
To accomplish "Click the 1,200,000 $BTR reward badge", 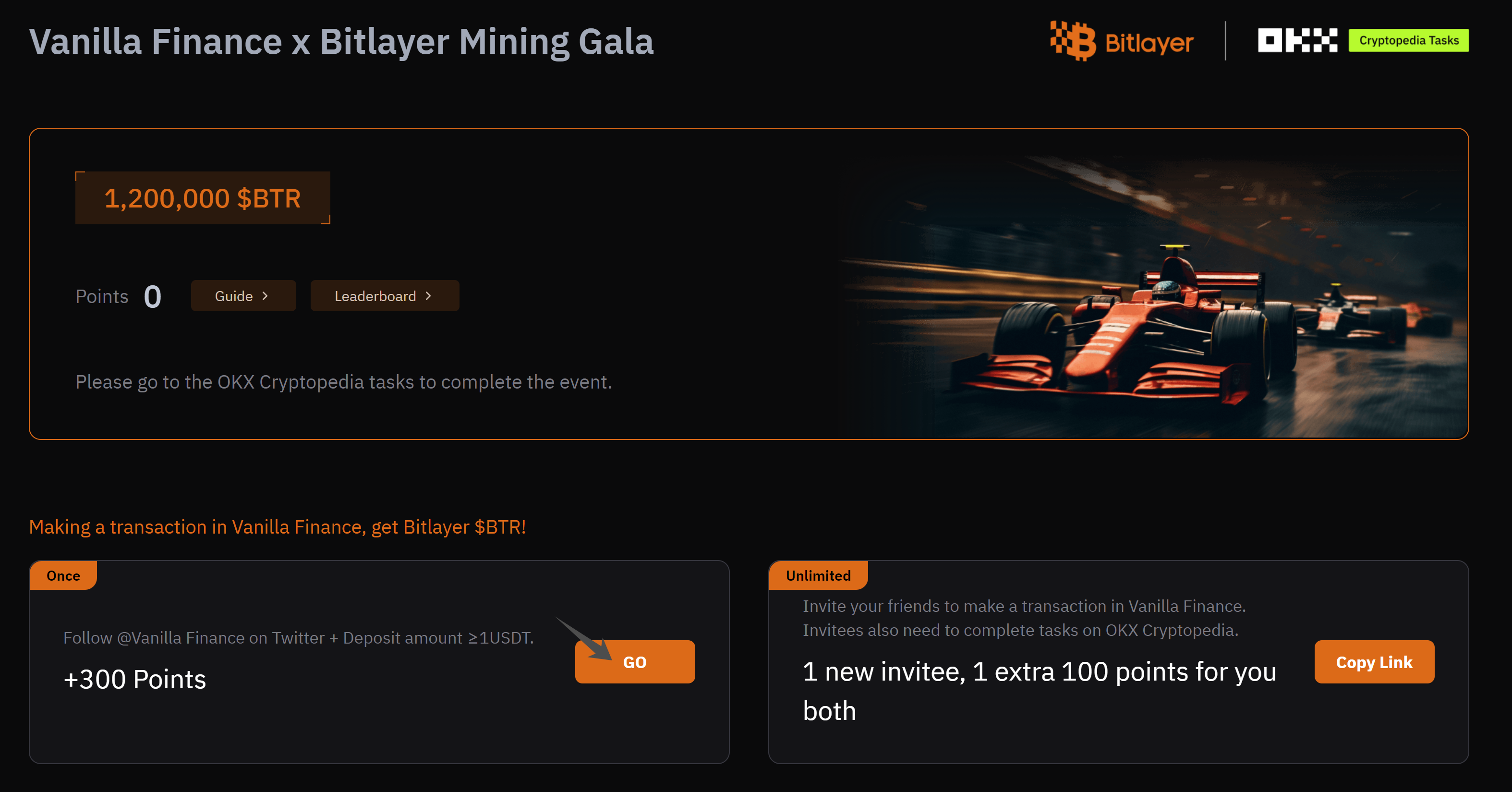I will coord(203,198).
